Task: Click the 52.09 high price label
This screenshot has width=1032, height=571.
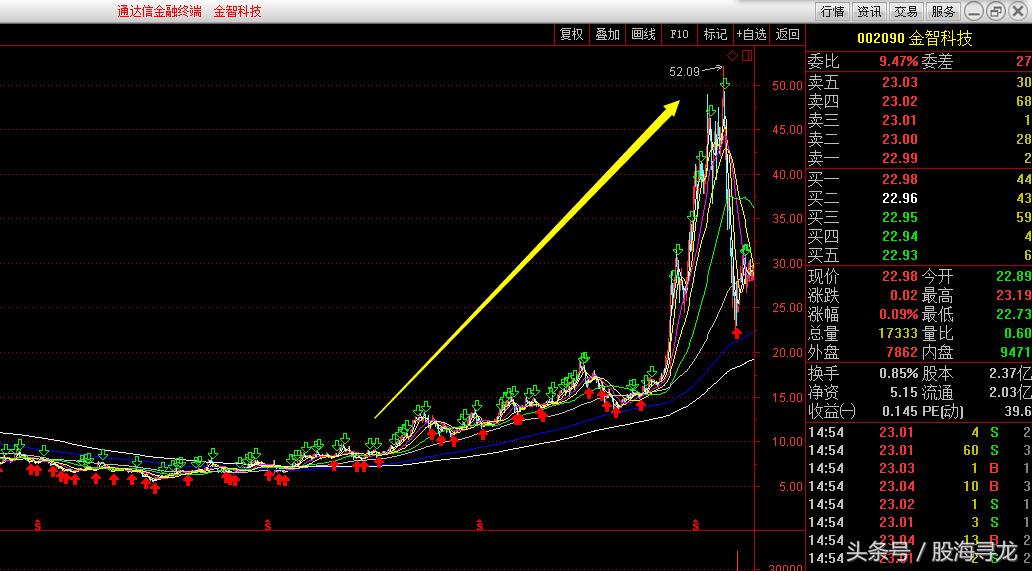Action: (684, 72)
